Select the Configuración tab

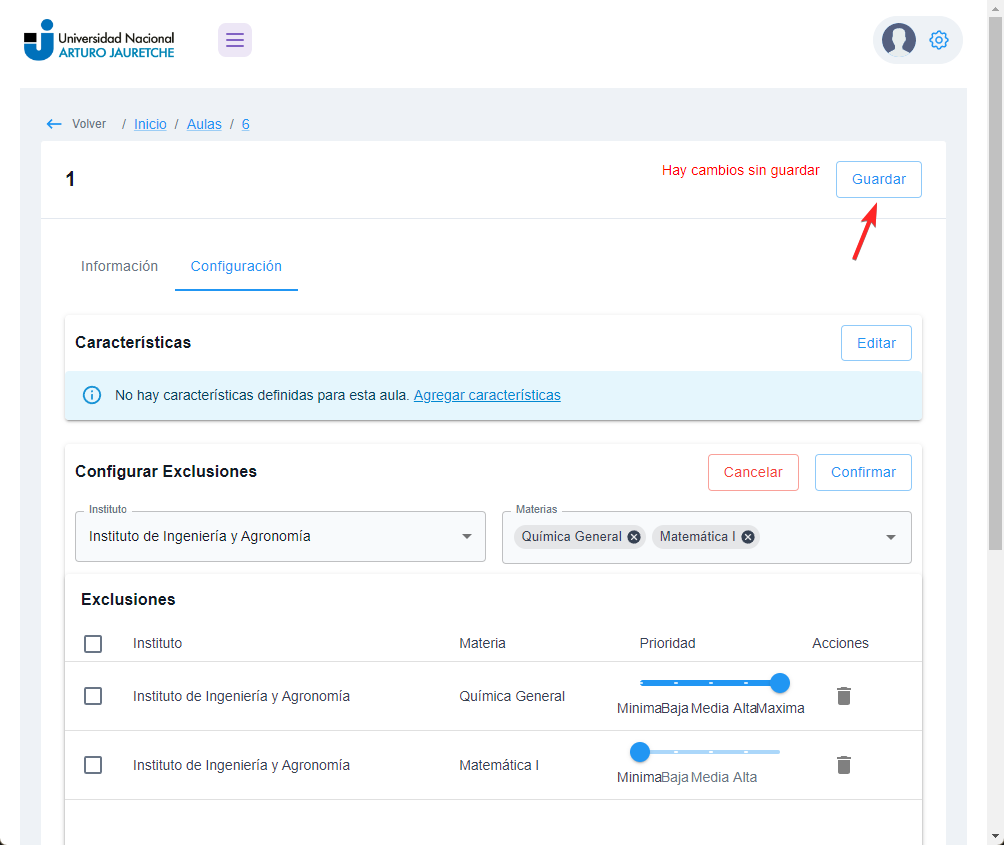[x=236, y=266]
